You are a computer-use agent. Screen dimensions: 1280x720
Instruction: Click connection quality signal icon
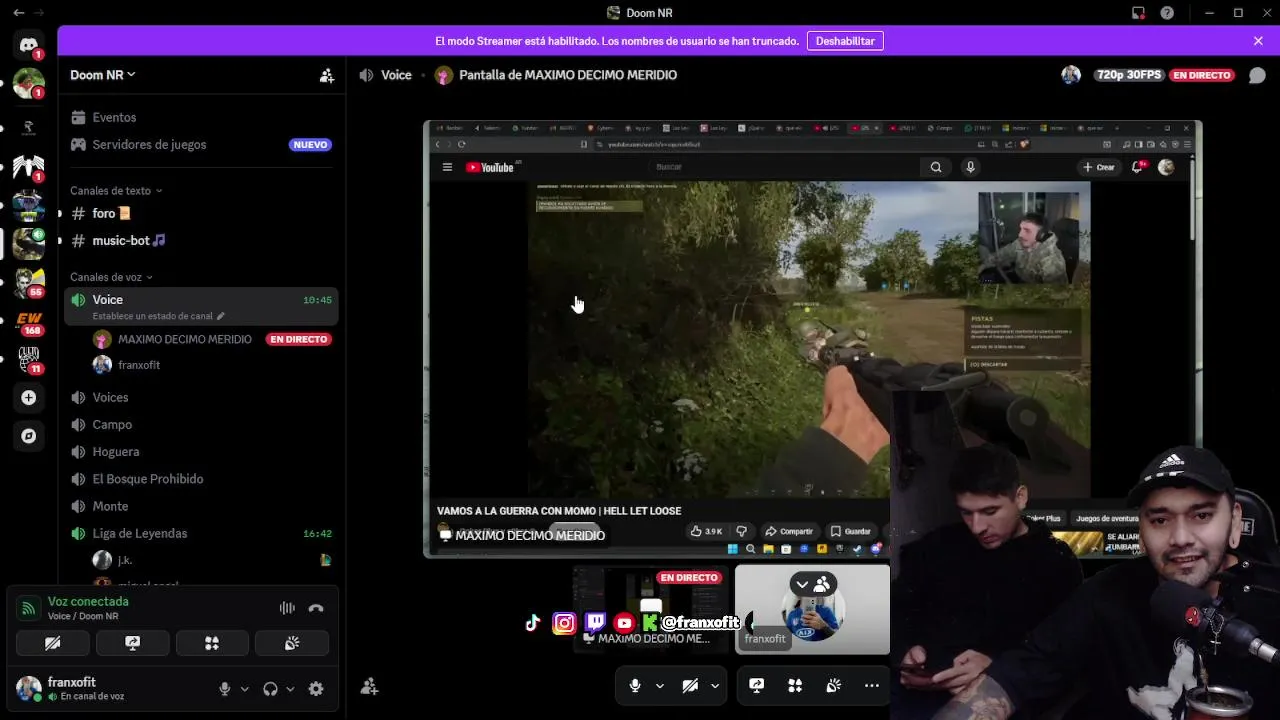pyautogui.click(x=28, y=608)
